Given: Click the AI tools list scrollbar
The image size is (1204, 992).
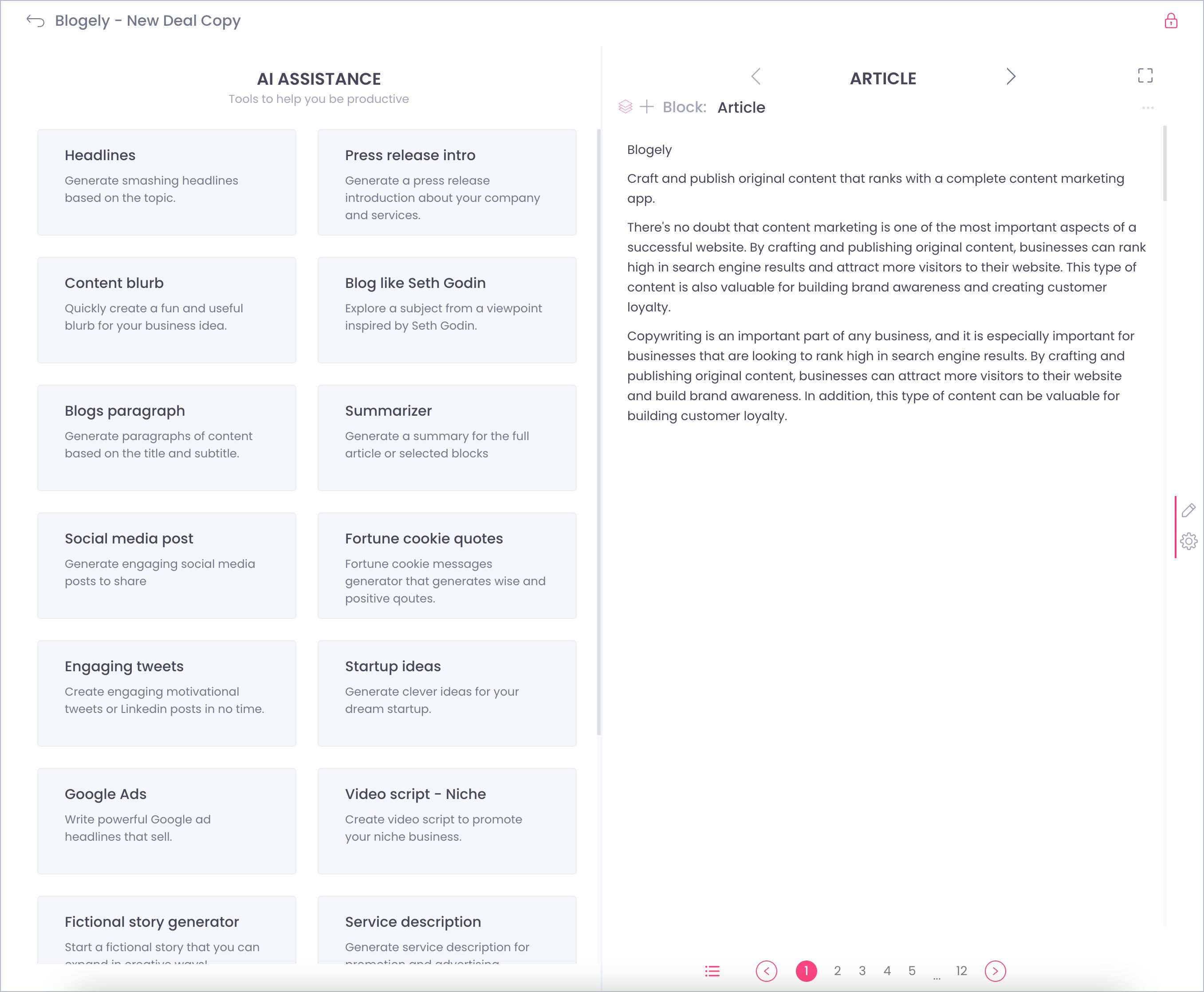Looking at the screenshot, I should tap(599, 433).
